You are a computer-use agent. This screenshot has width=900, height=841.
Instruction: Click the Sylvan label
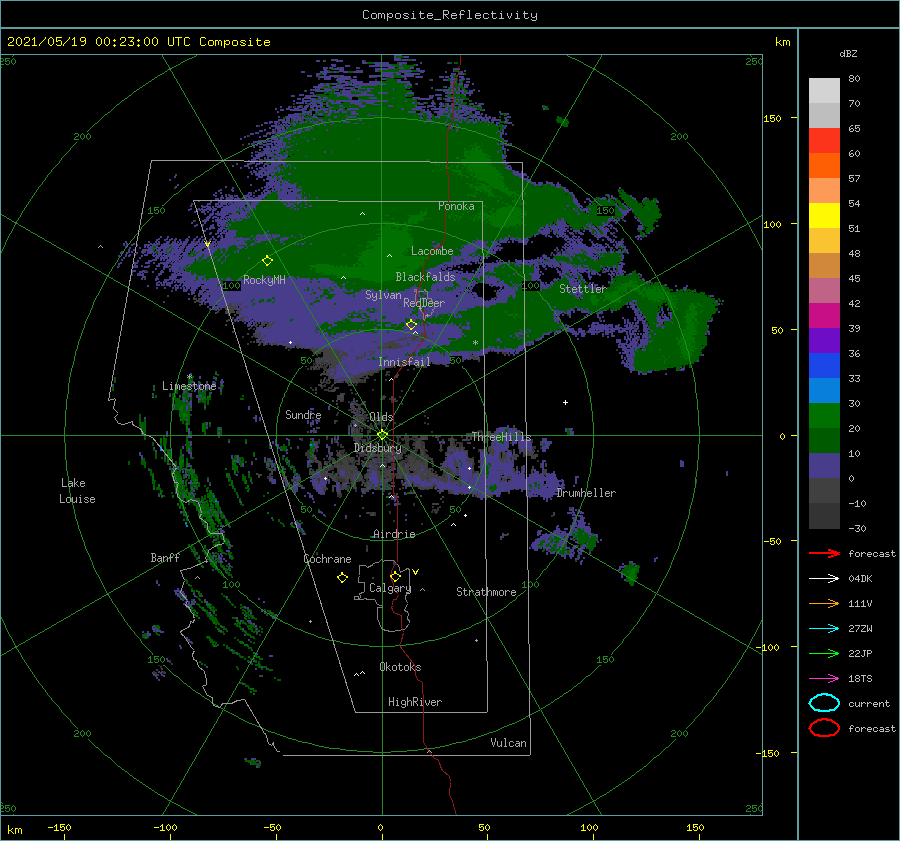coord(383,295)
